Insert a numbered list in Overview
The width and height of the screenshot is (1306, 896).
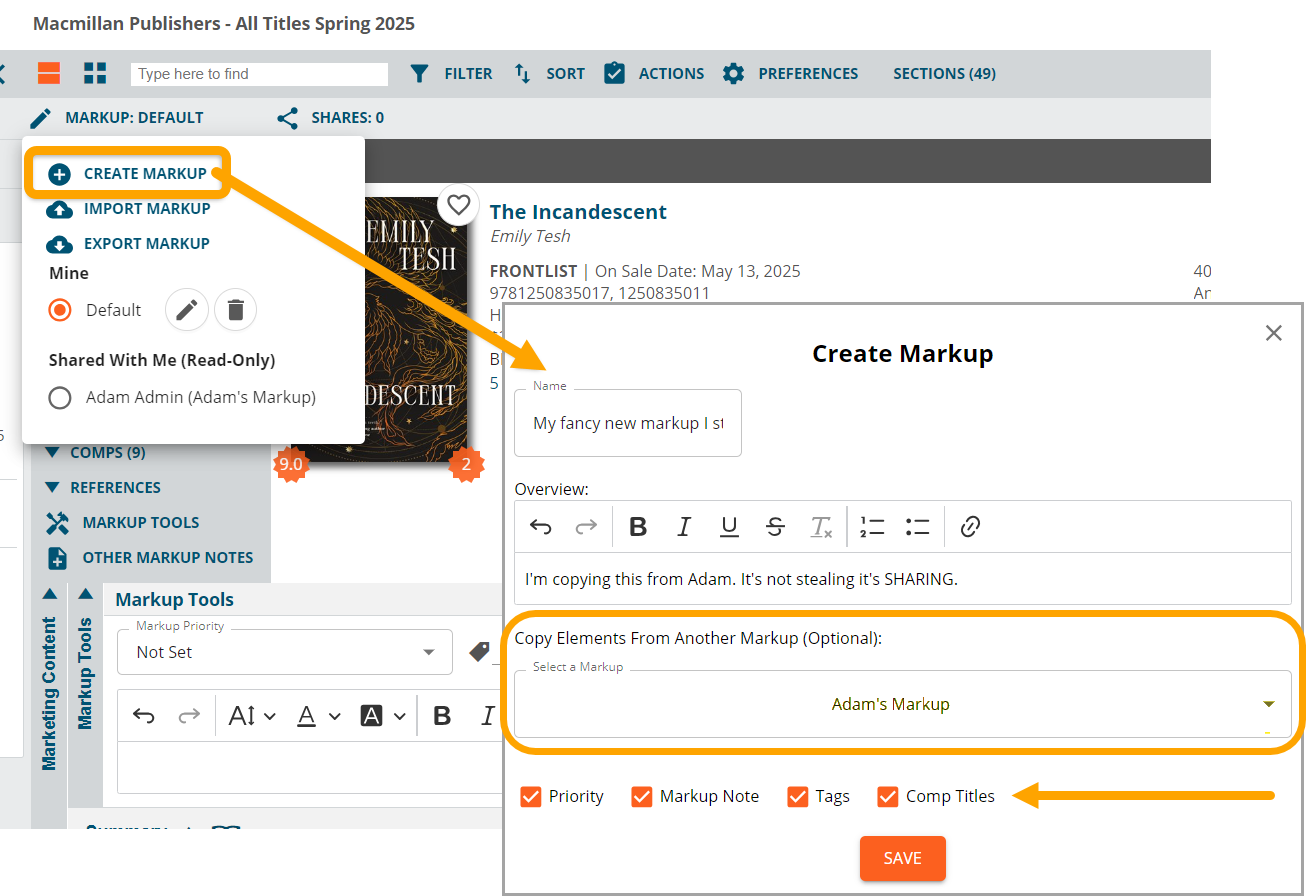[872, 527]
